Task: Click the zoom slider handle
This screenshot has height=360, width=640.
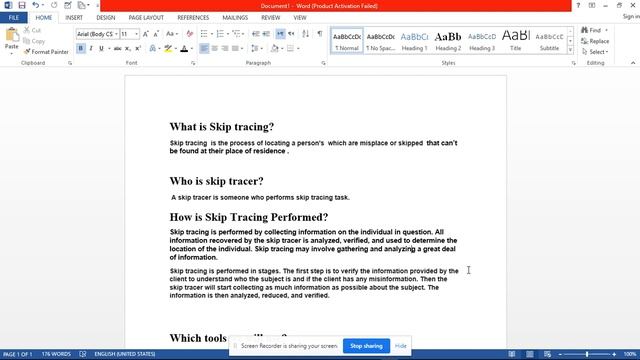Action: click(x=587, y=354)
